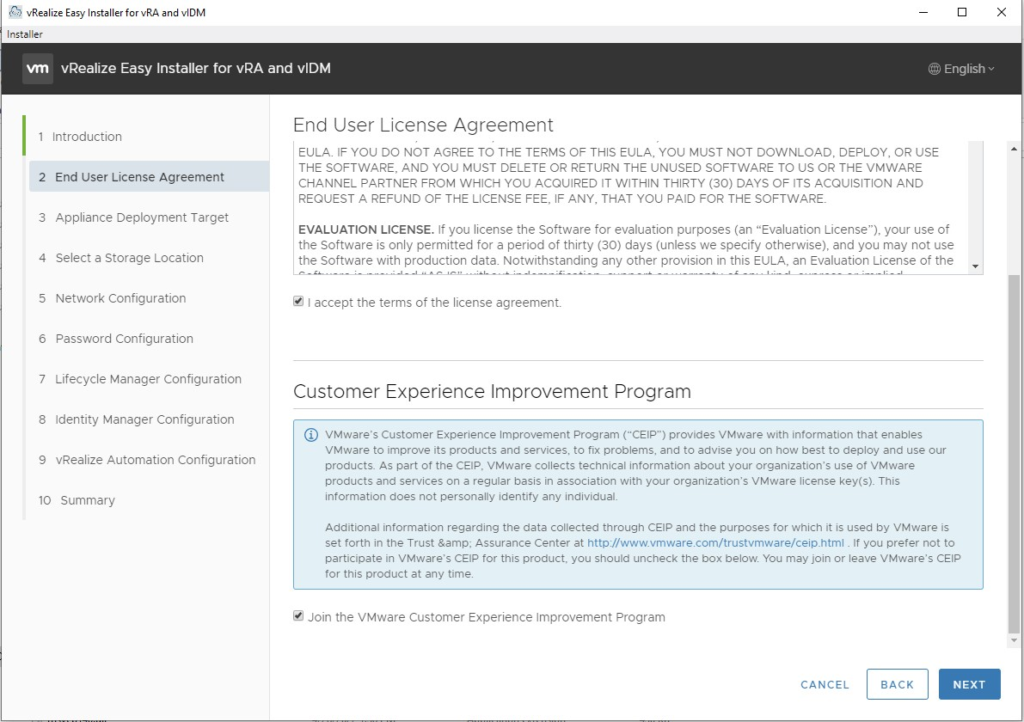Minimize the installer window
Image resolution: width=1024 pixels, height=722 pixels.
923,12
